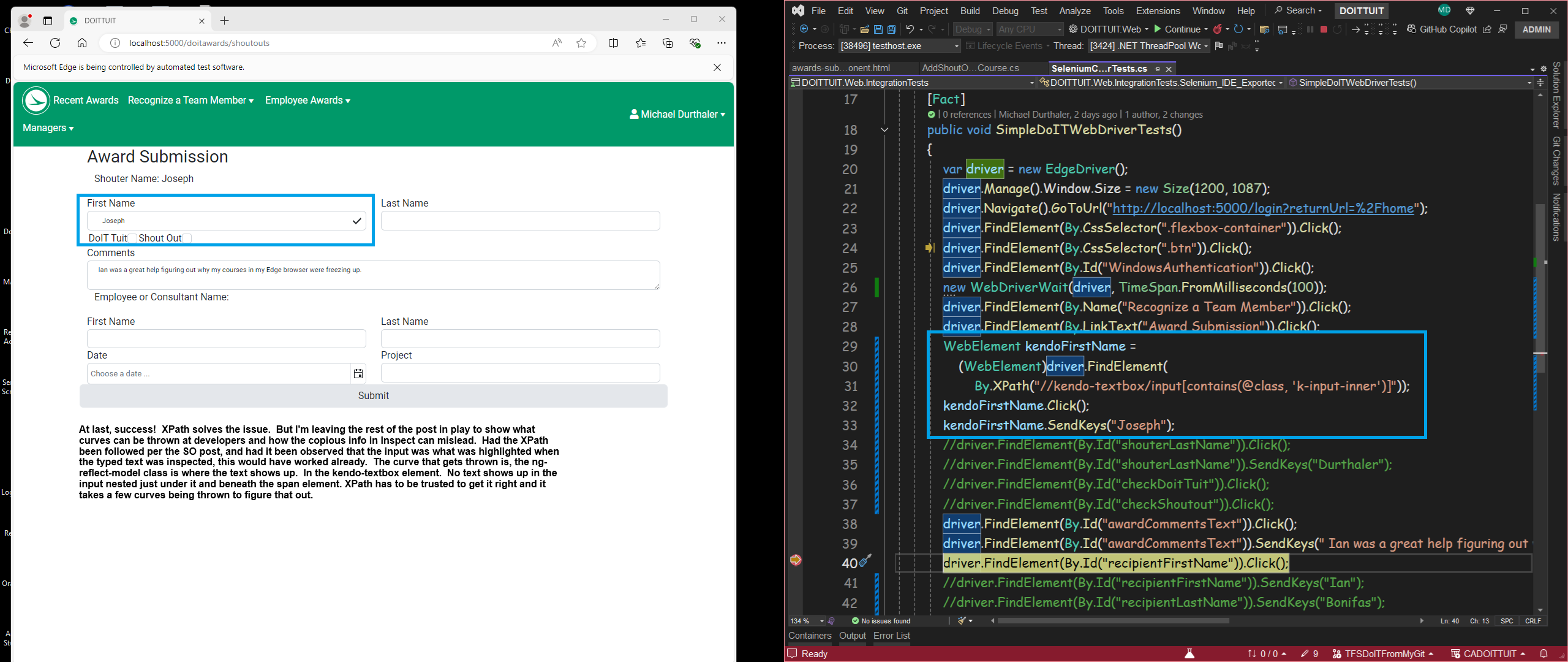The image size is (1568, 662).
Task: Click the horizontal code editor scrollbar
Action: pyautogui.click(x=1113, y=621)
